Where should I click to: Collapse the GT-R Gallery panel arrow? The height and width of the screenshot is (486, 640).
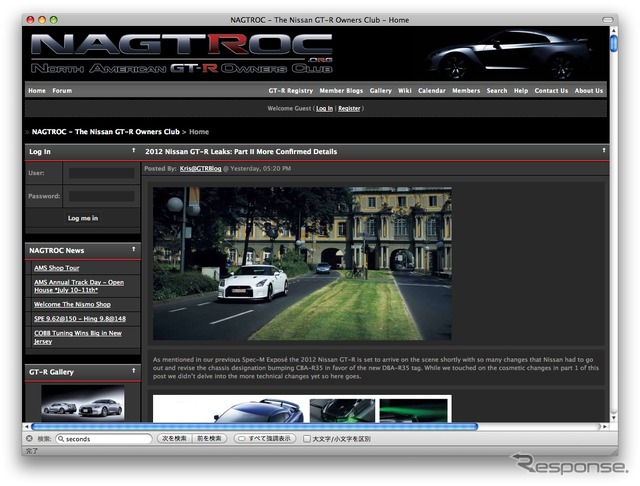coord(133,371)
